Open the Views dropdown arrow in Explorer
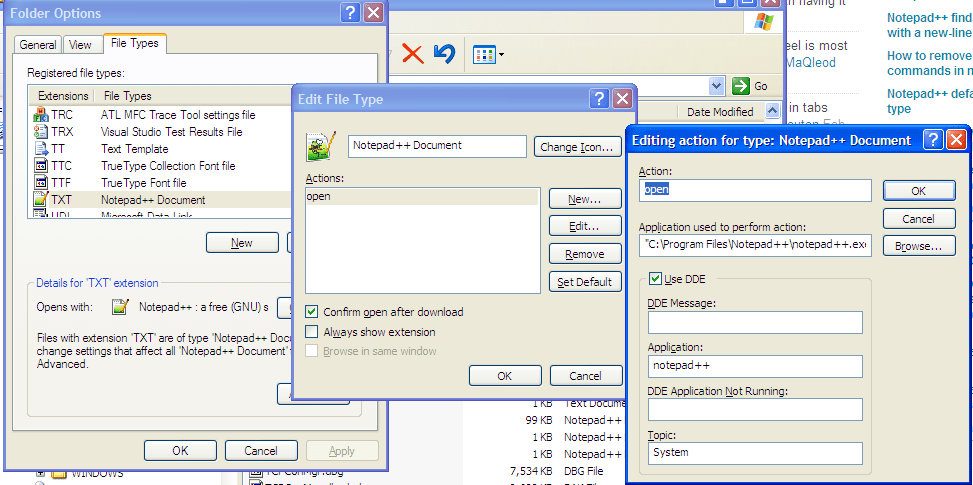Image resolution: width=973 pixels, height=485 pixels. [501, 55]
